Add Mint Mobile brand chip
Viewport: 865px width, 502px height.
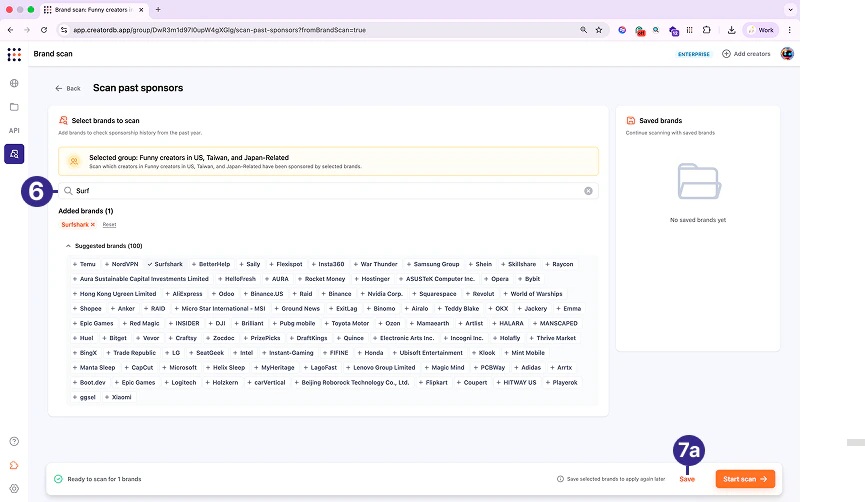click(524, 353)
